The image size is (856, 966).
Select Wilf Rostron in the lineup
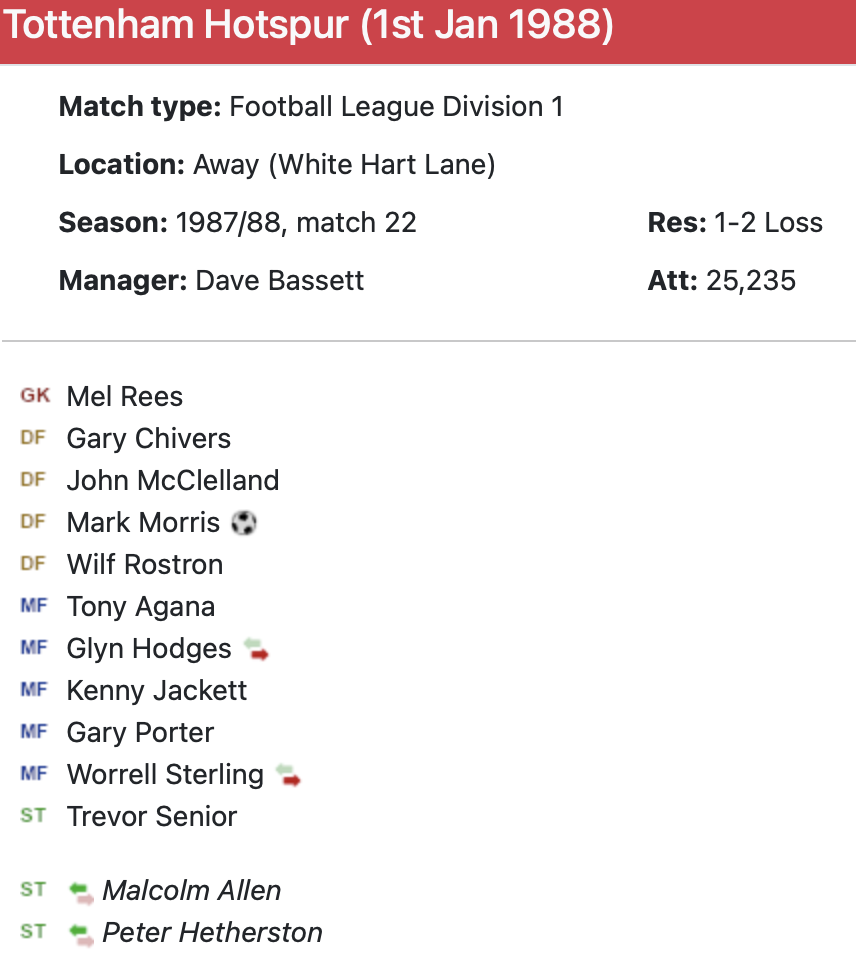[x=145, y=565]
